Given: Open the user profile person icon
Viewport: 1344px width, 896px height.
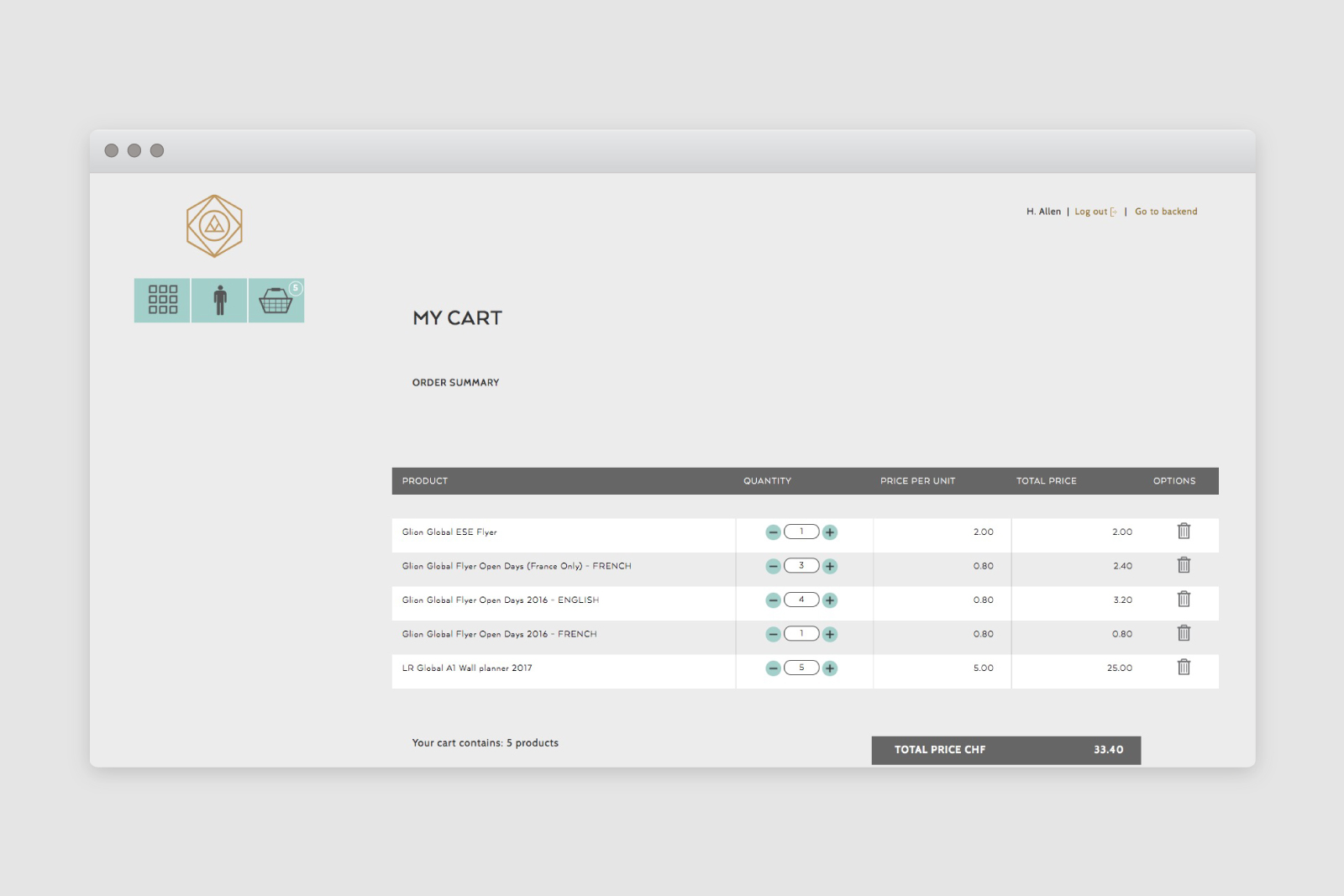Looking at the screenshot, I should [219, 300].
